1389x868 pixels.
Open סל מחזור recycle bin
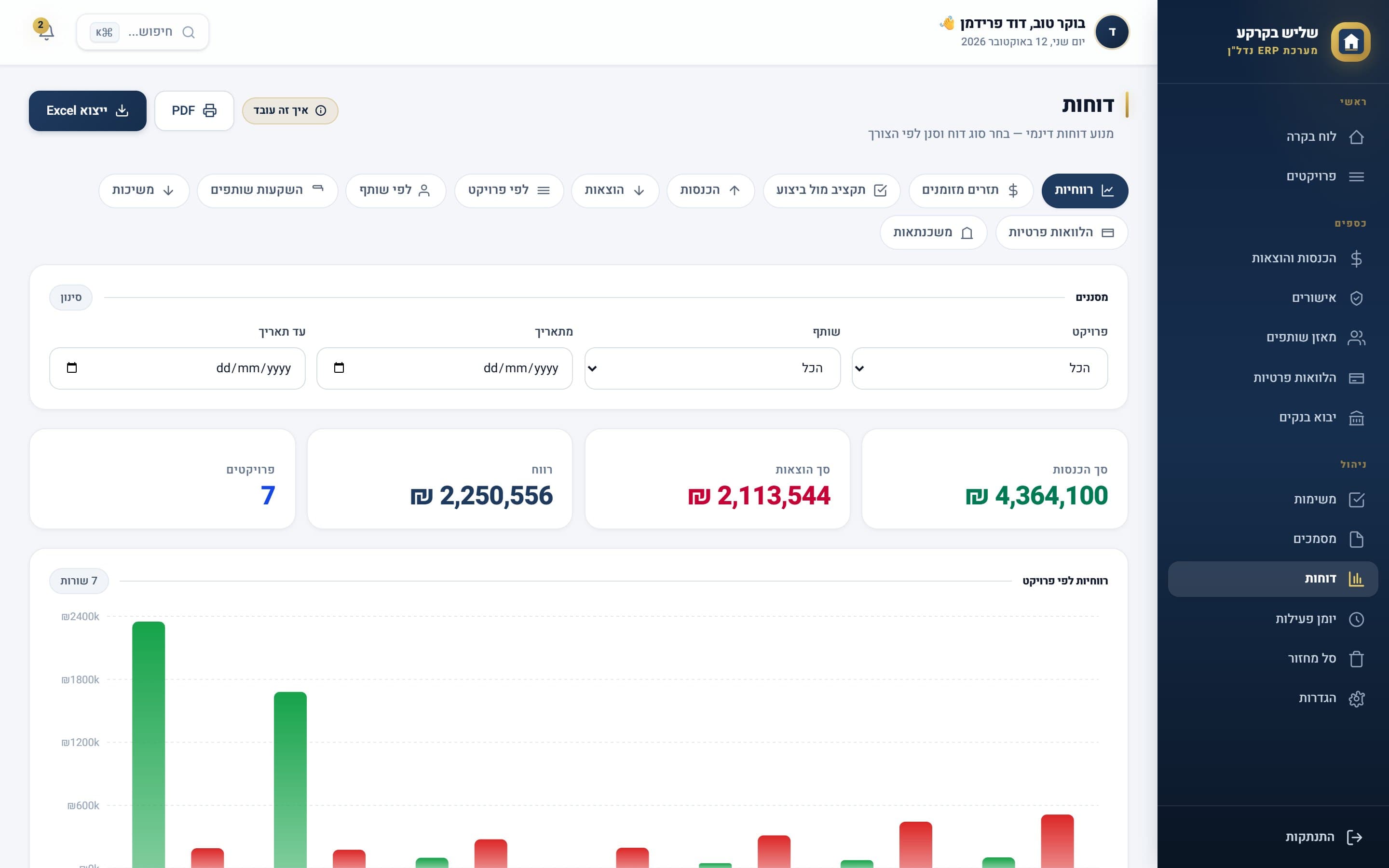click(x=1273, y=658)
